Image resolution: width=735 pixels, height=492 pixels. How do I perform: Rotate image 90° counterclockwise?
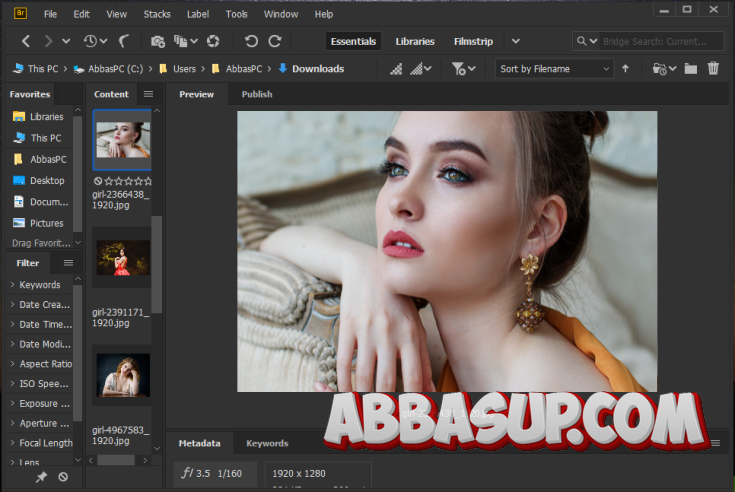(251, 41)
